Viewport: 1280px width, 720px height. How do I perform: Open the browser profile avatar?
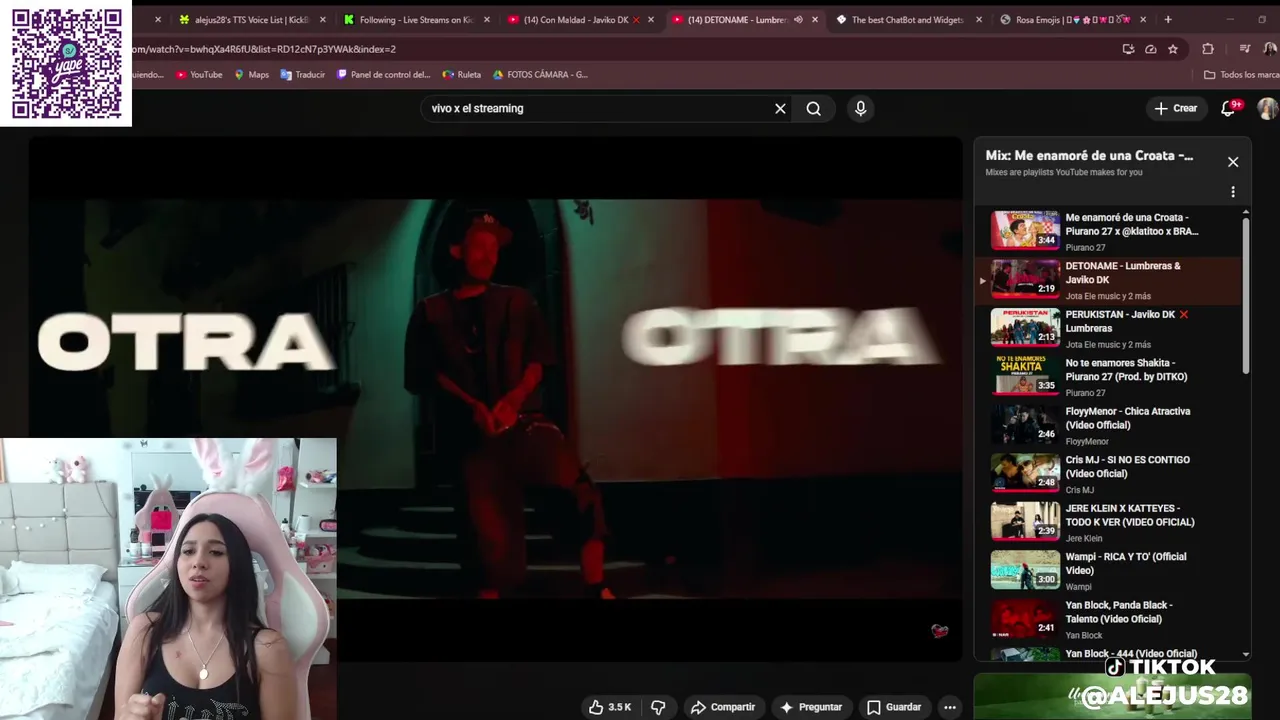click(1269, 49)
